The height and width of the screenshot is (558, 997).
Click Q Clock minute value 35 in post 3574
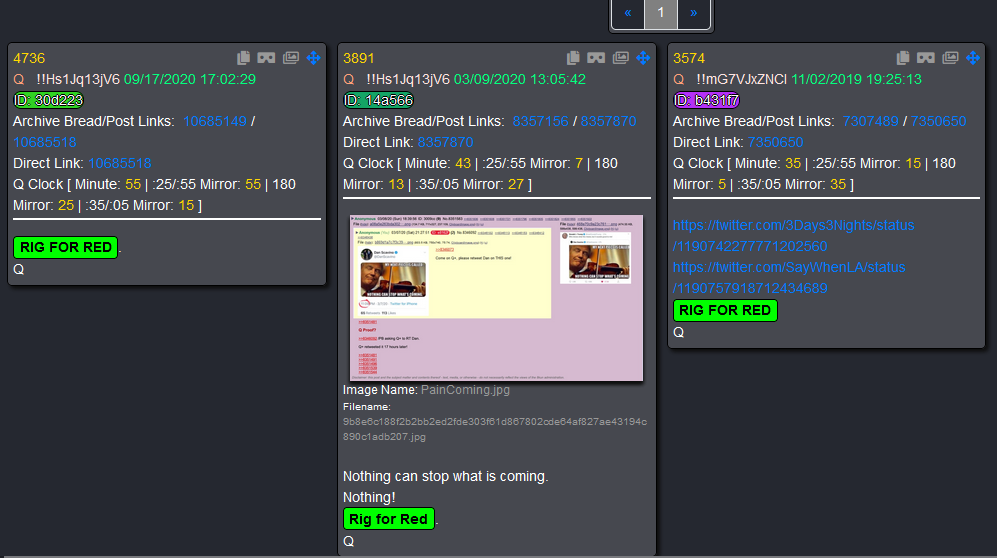click(x=793, y=163)
